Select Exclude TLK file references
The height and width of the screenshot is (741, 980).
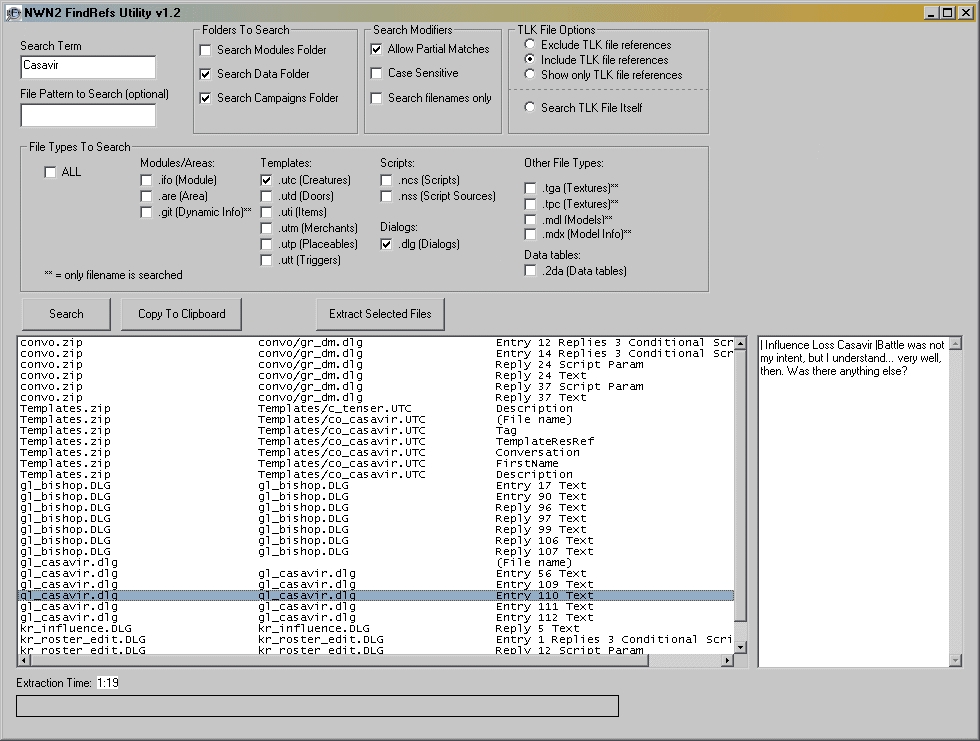tap(530, 45)
